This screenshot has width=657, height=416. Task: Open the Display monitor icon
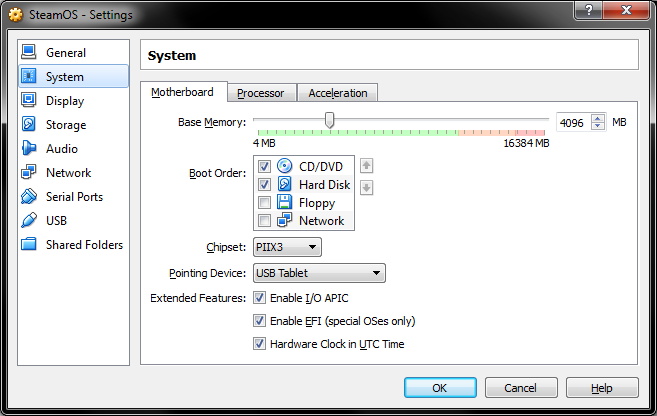[29, 100]
